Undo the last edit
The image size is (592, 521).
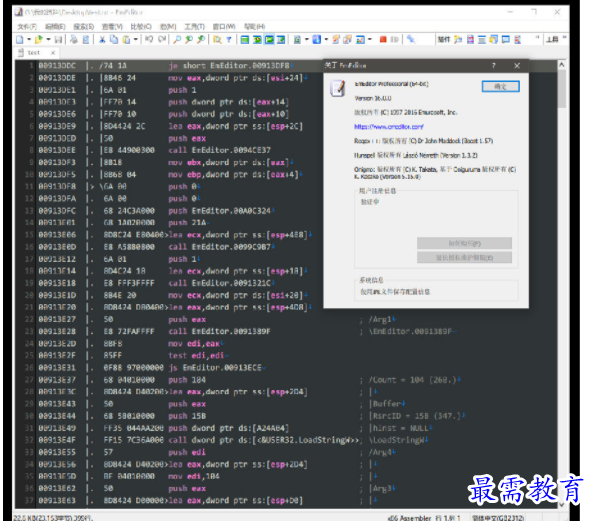click(x=149, y=39)
